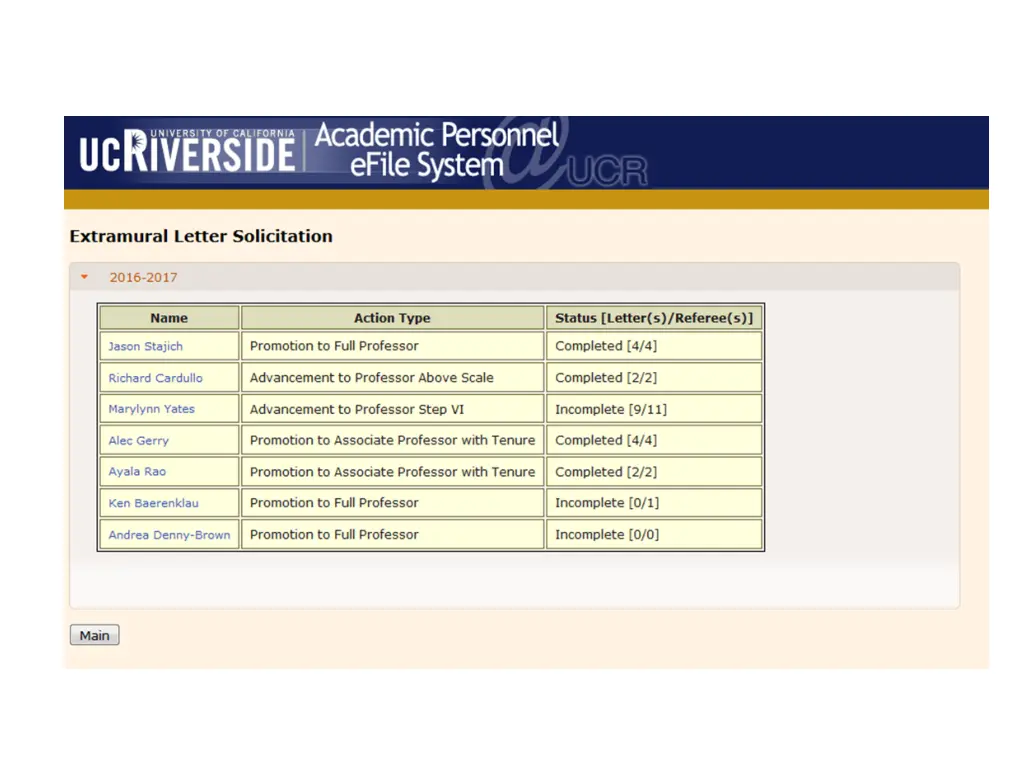This screenshot has width=1024, height=768.
Task: Click the Incomplete [9/11] status
Action: [x=654, y=409]
